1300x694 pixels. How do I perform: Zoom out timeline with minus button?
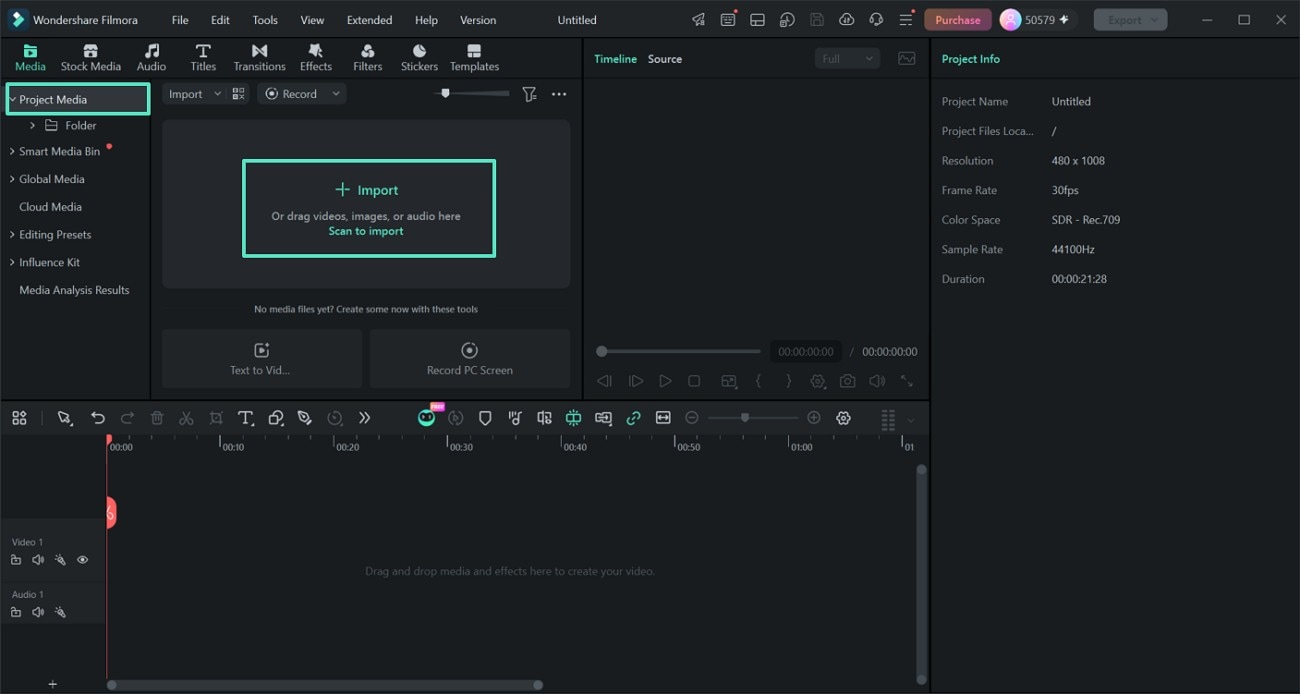pyautogui.click(x=691, y=418)
